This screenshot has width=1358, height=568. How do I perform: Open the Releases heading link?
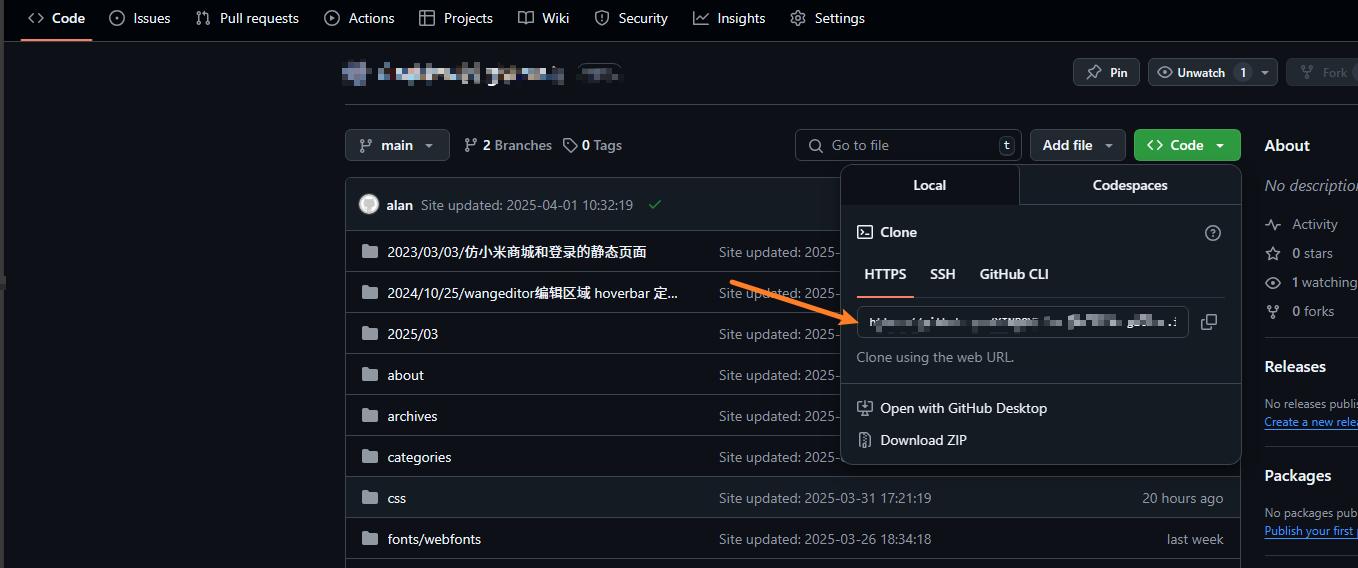(x=1295, y=367)
